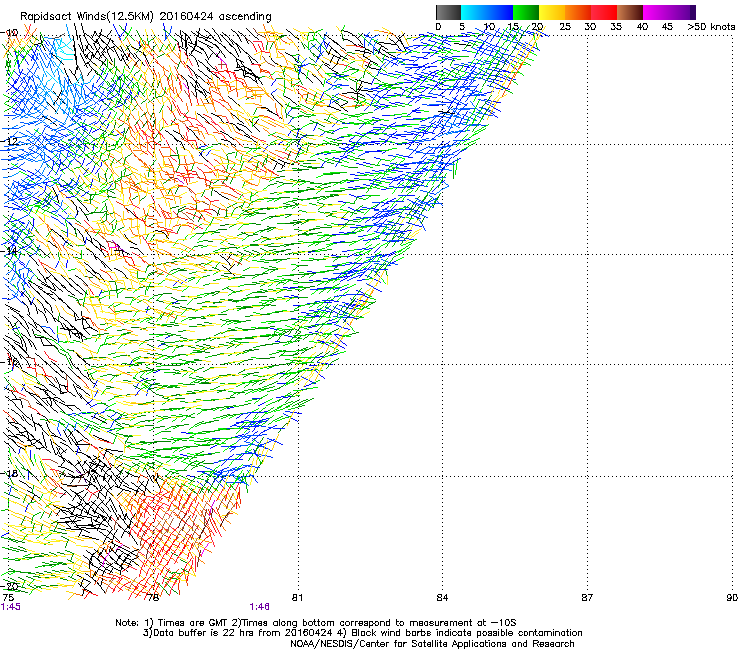Click the cyan-blue 5-15 knots legend band
The width and height of the screenshot is (740, 650).
point(487,12)
